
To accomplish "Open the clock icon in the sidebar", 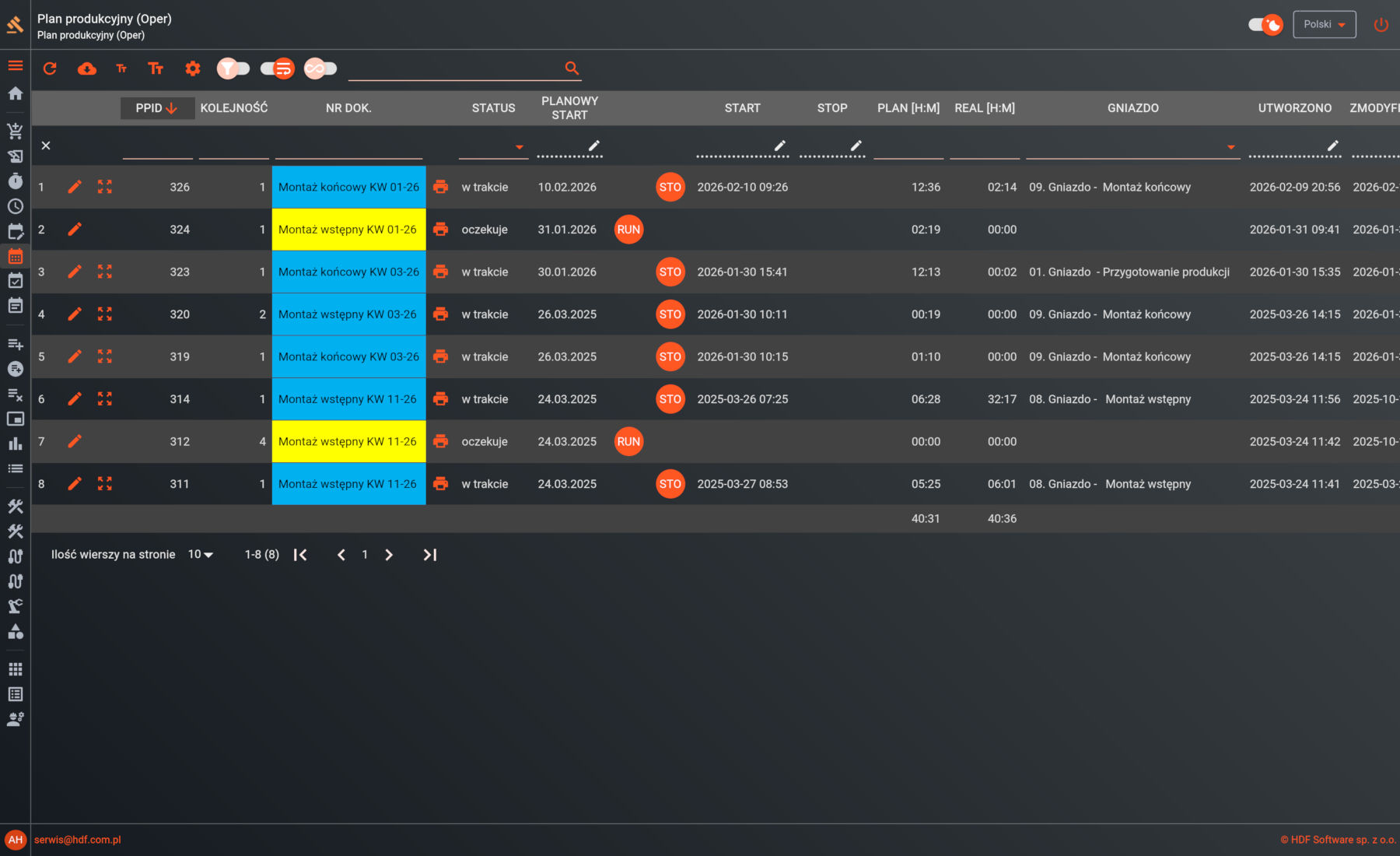I will [16, 206].
